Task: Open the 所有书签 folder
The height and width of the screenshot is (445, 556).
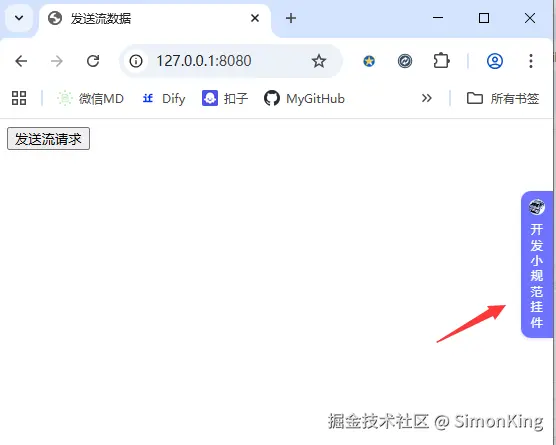Action: click(x=503, y=98)
